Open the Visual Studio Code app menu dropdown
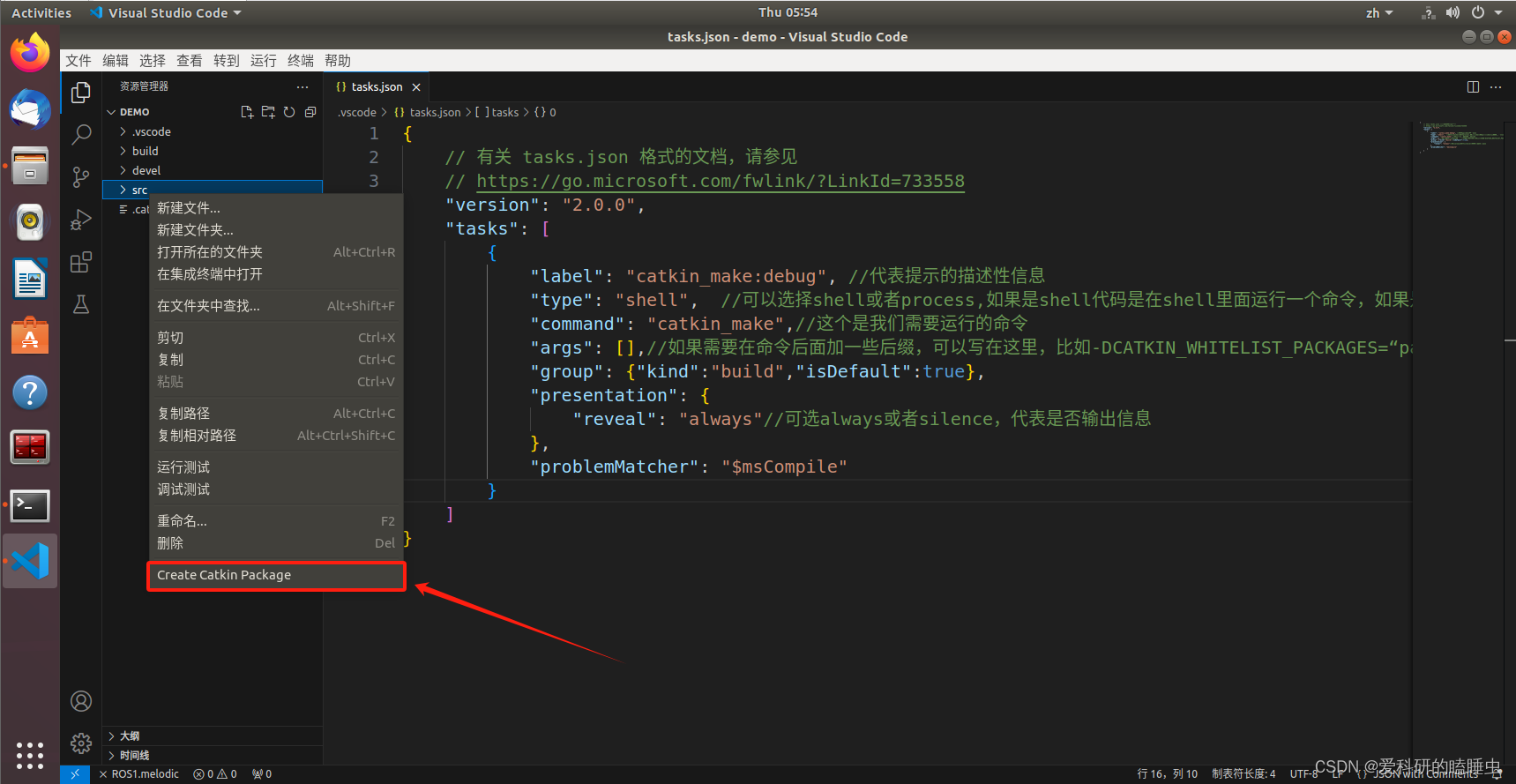This screenshot has height=784, width=1516. (165, 12)
